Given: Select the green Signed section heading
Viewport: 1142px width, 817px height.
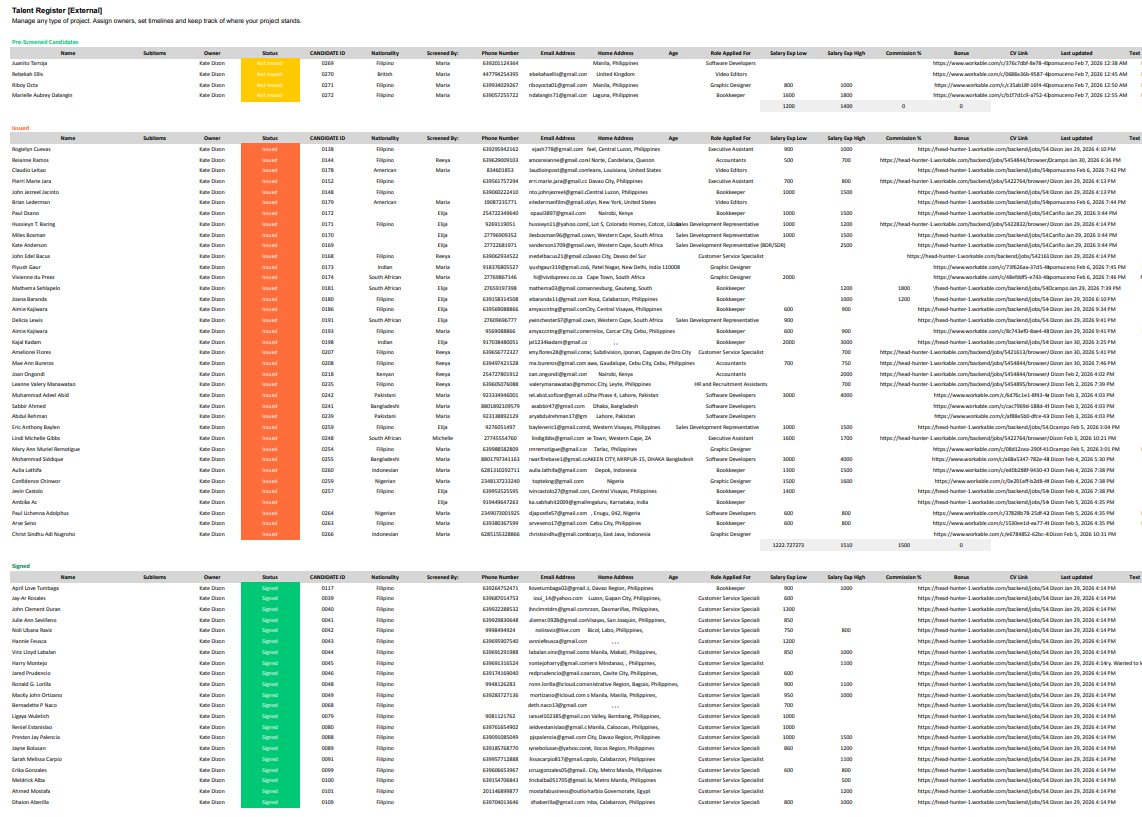Looking at the screenshot, I should click(x=21, y=566).
